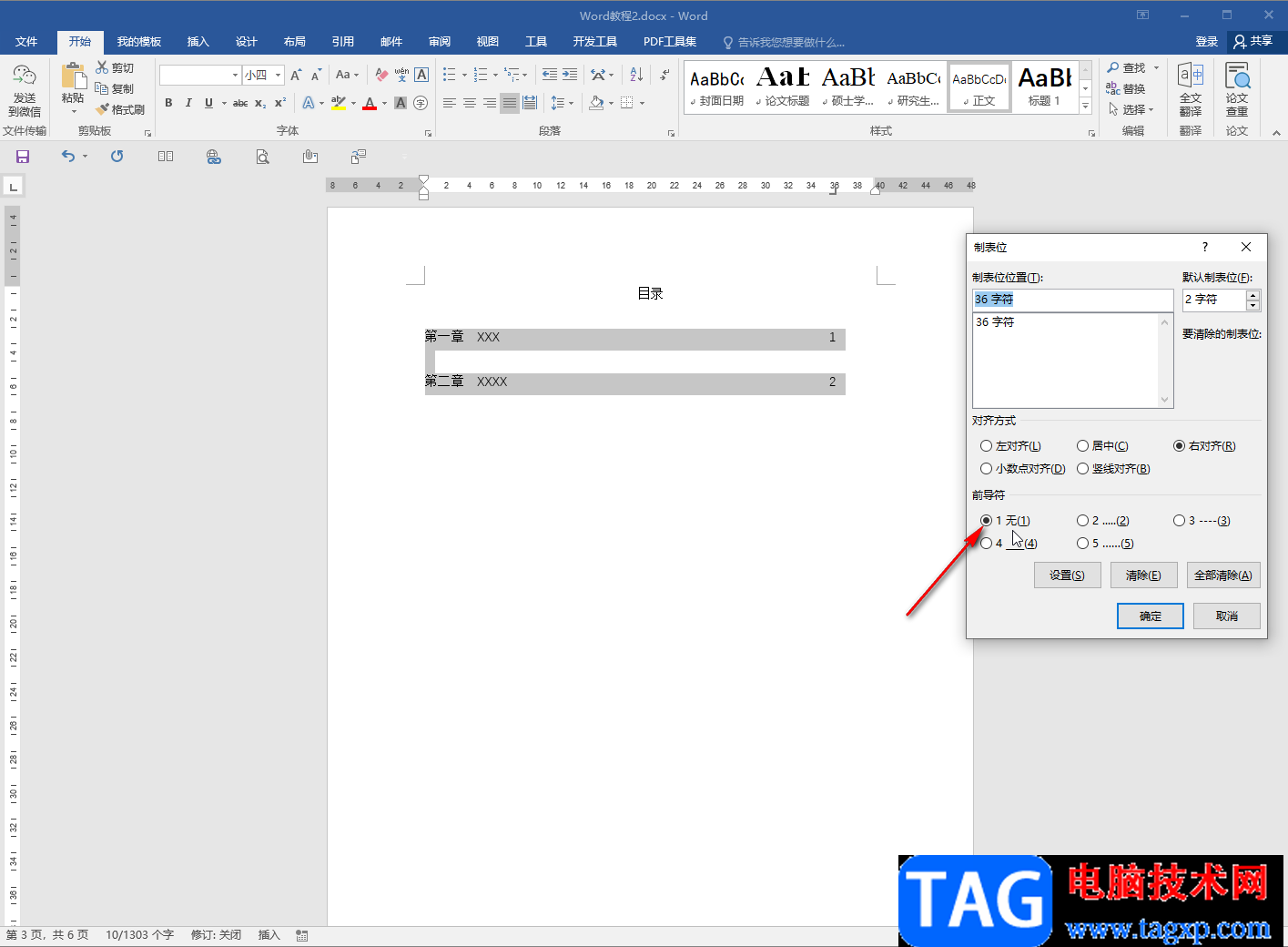Select Left align (左对齐) radio button
The height and width of the screenshot is (947, 1288).
[987, 446]
